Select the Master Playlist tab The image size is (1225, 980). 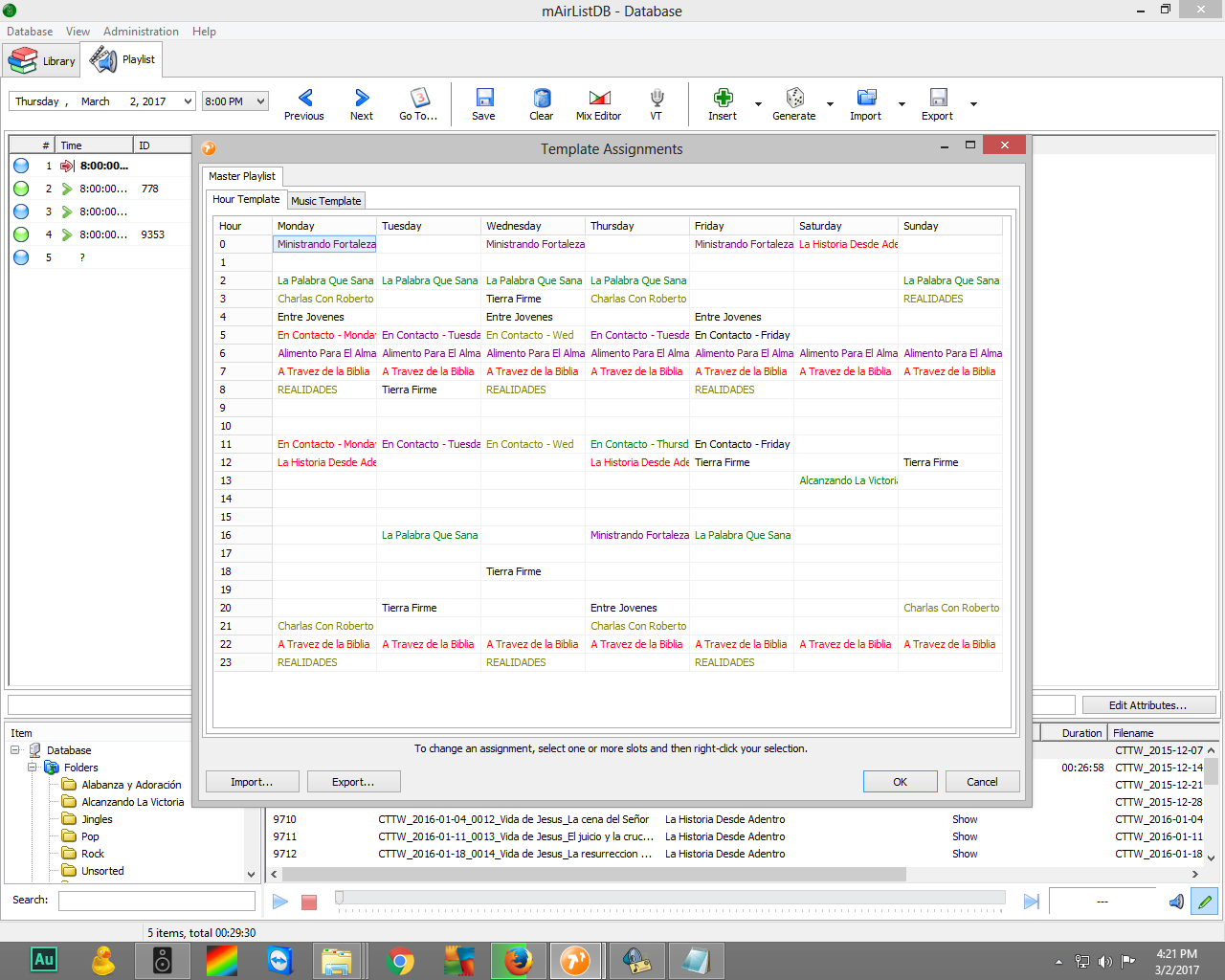pyautogui.click(x=242, y=176)
